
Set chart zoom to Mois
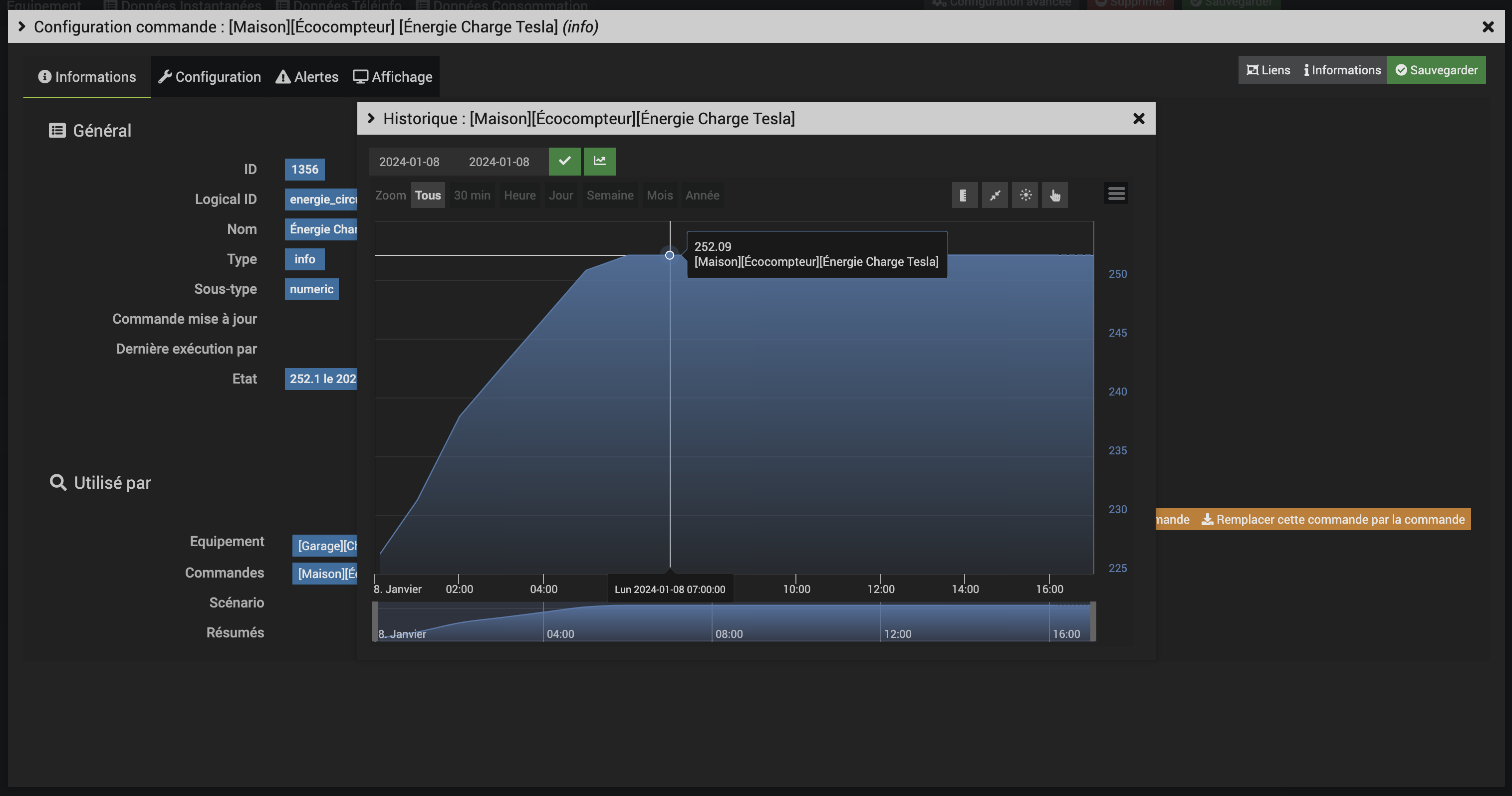[660, 196]
